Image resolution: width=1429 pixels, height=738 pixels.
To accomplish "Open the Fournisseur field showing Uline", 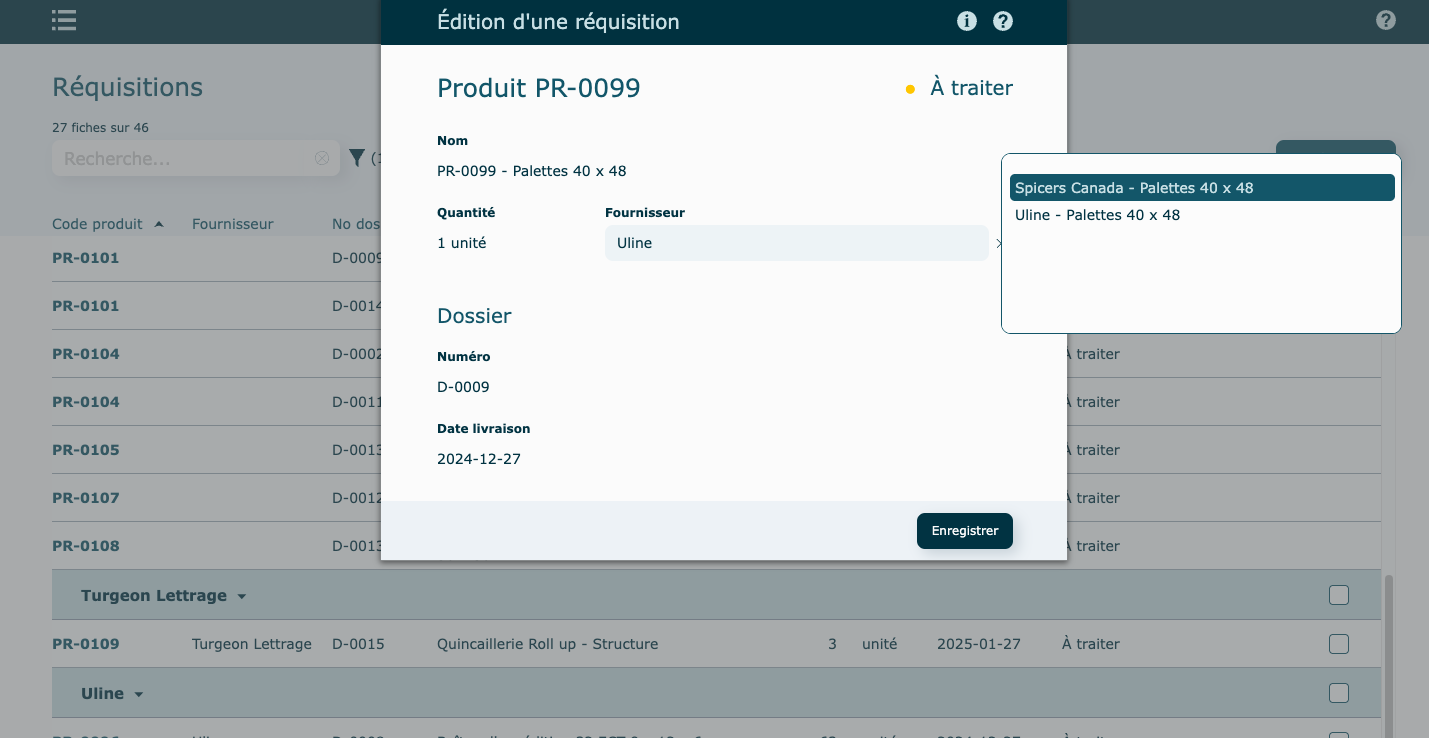I will [x=796, y=243].
